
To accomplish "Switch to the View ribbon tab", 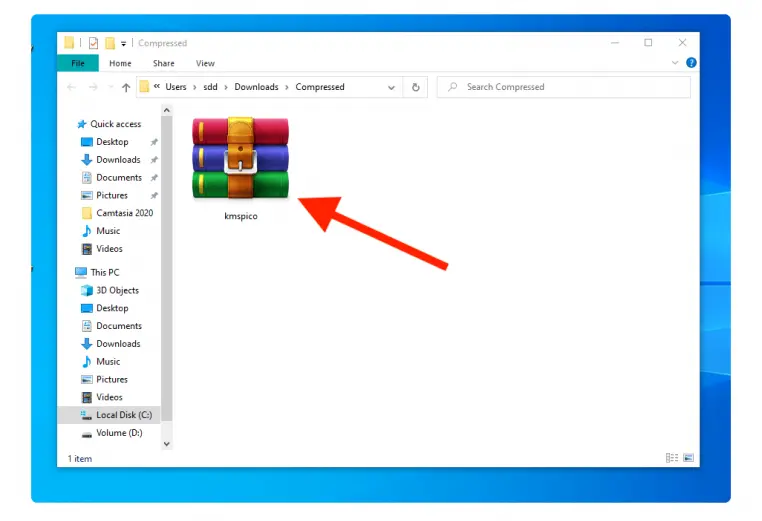I will 204,63.
